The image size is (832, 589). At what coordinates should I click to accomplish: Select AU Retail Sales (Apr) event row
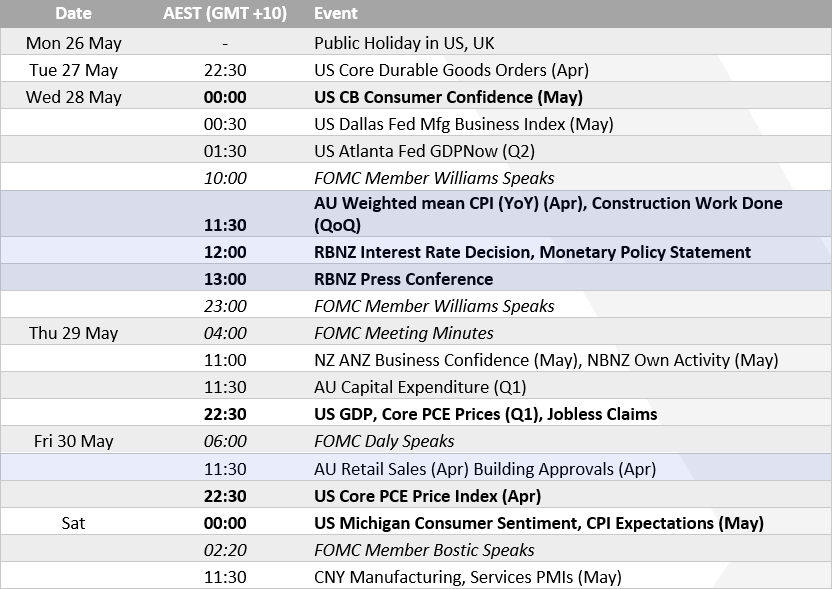485,468
